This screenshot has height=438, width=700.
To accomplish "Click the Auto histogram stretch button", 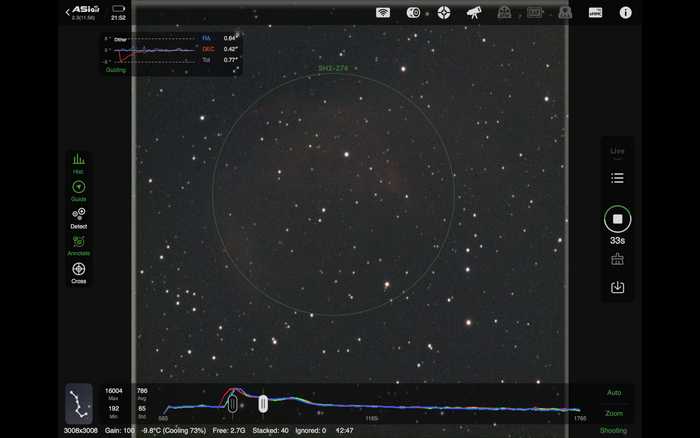I will coord(613,393).
